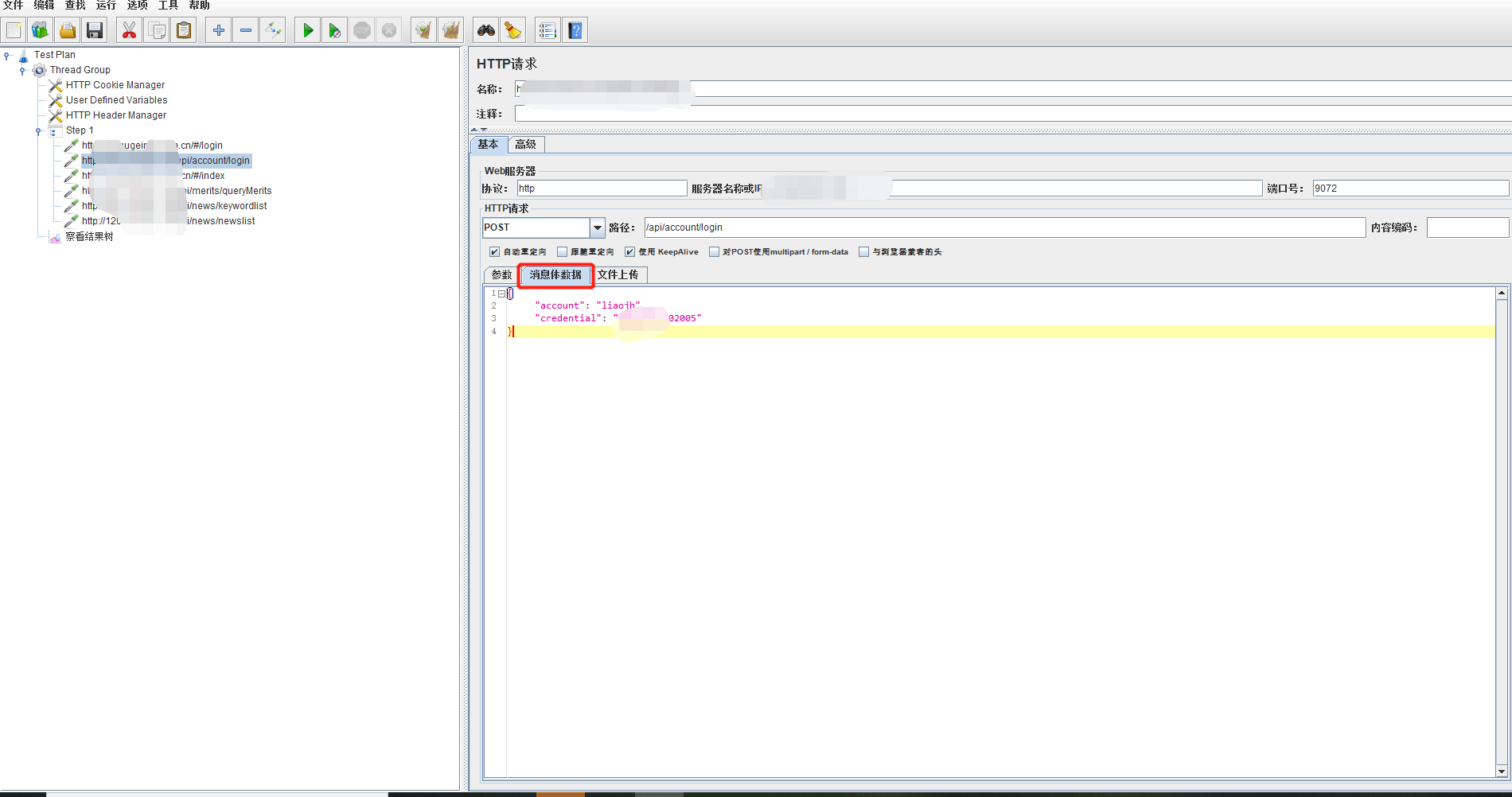Click the paste clipboard icon

184,29
